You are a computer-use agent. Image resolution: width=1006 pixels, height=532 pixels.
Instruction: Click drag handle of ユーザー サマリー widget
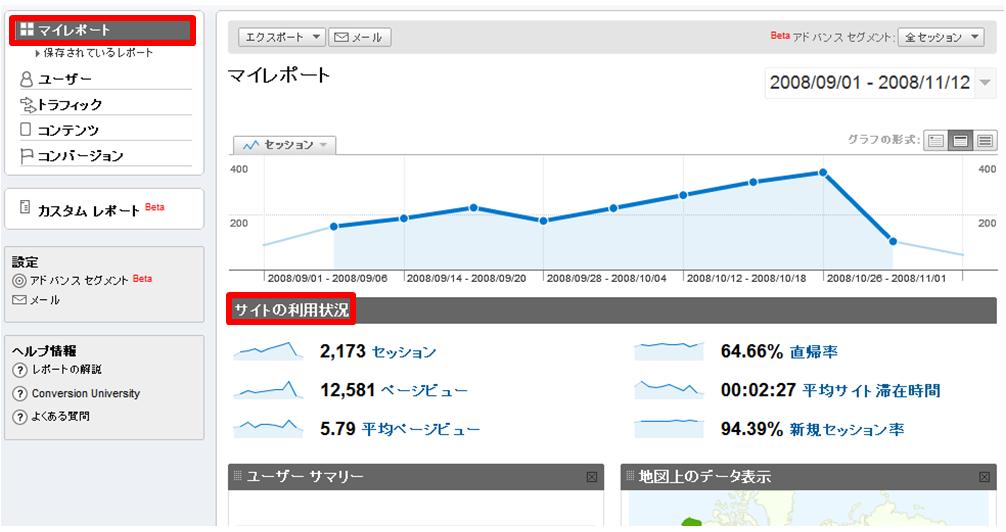click(x=237, y=476)
